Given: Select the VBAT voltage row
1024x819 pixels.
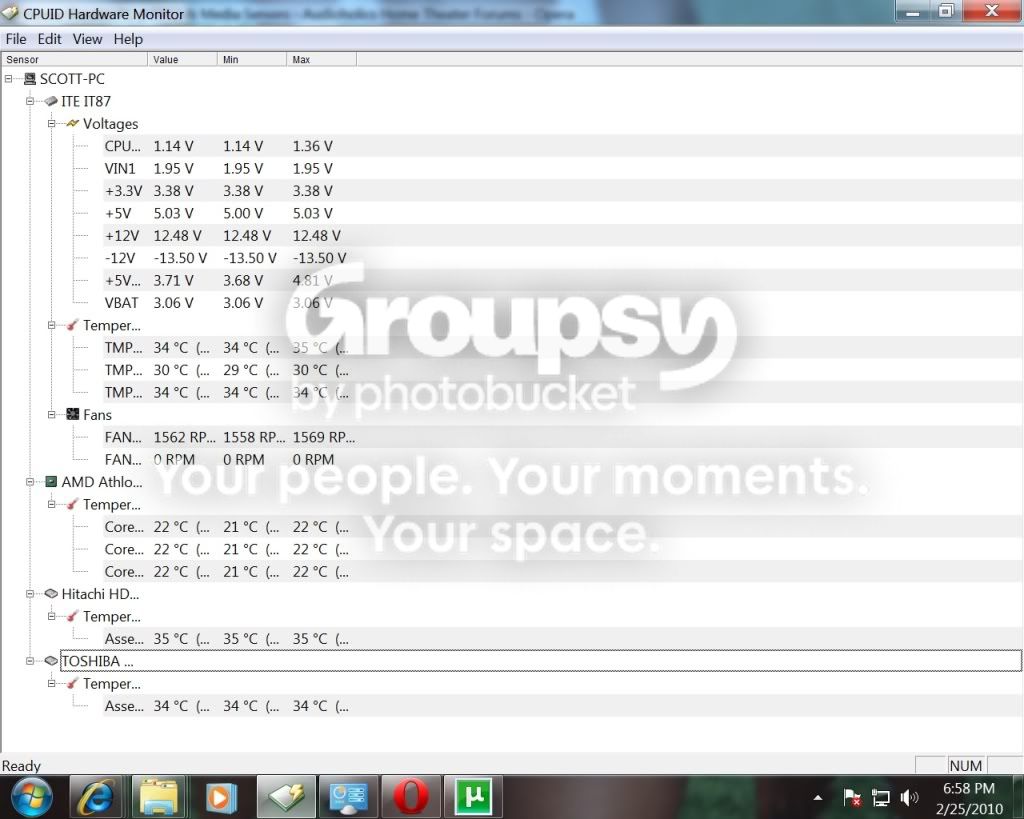Looking at the screenshot, I should pos(563,303).
